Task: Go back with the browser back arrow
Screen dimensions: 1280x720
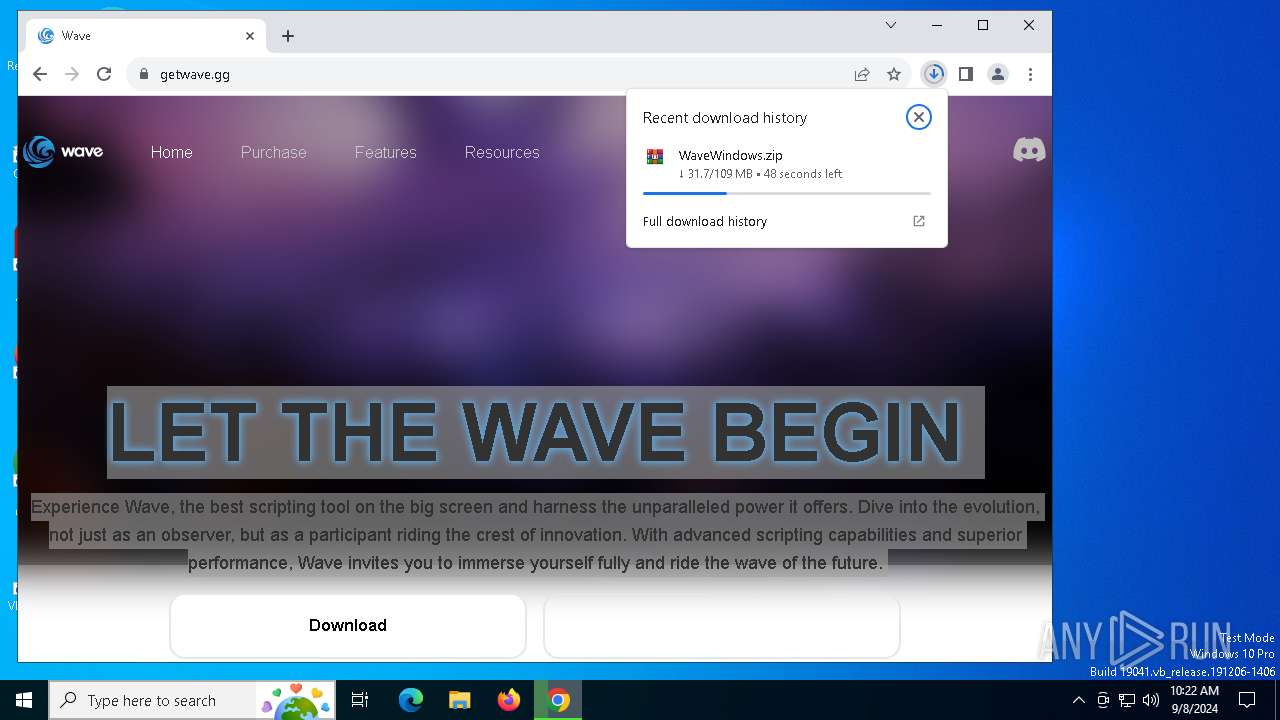Action: click(x=40, y=74)
